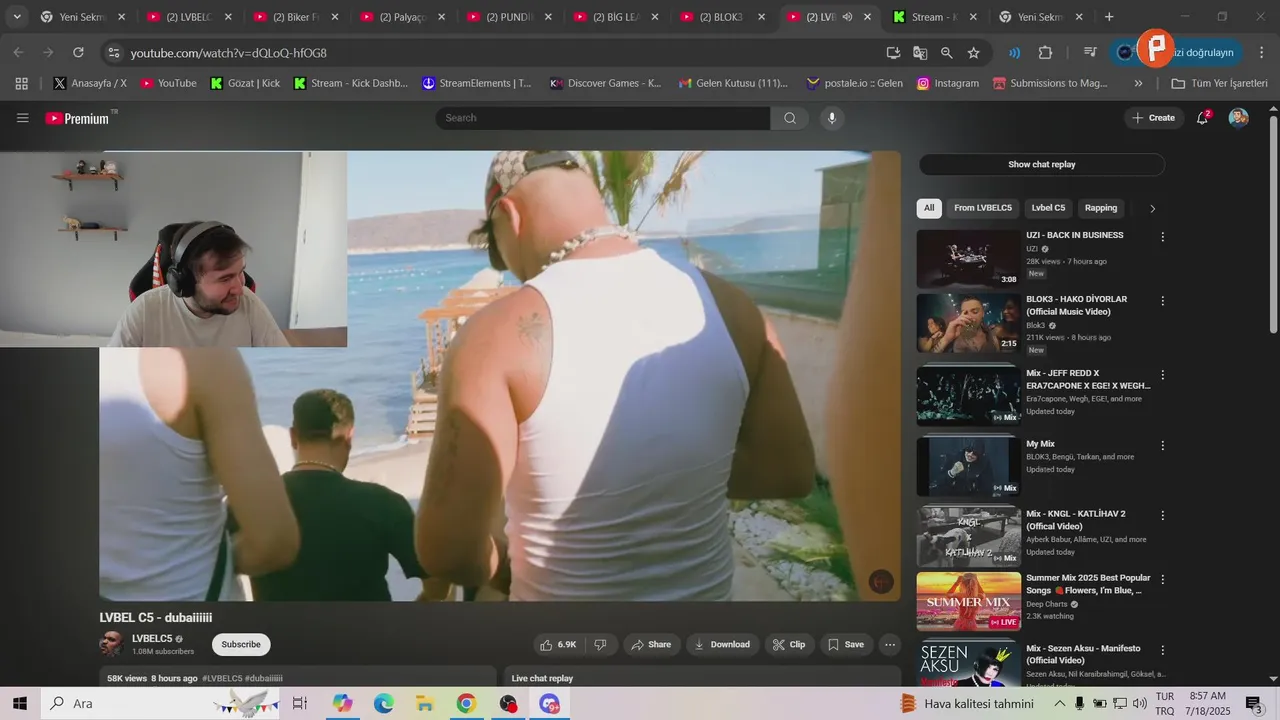Image resolution: width=1280 pixels, height=720 pixels.
Task: Go back in Chrome
Action: tap(18, 52)
